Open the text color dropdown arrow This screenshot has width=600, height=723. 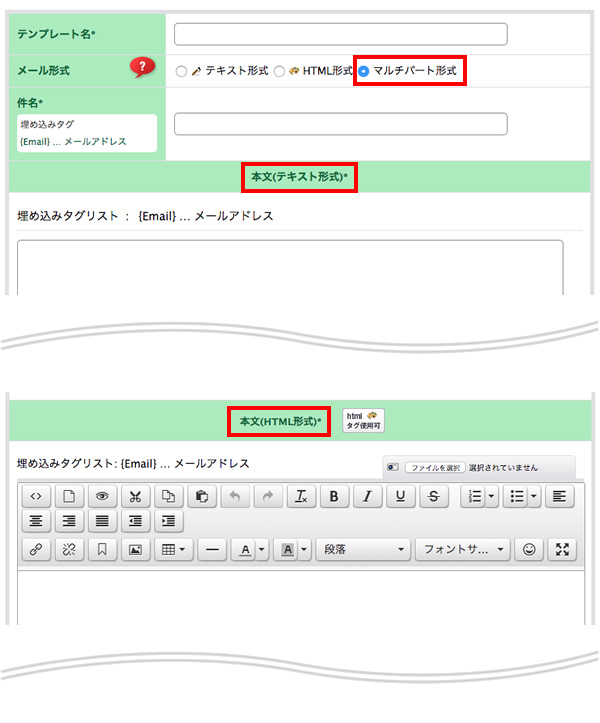click(262, 549)
